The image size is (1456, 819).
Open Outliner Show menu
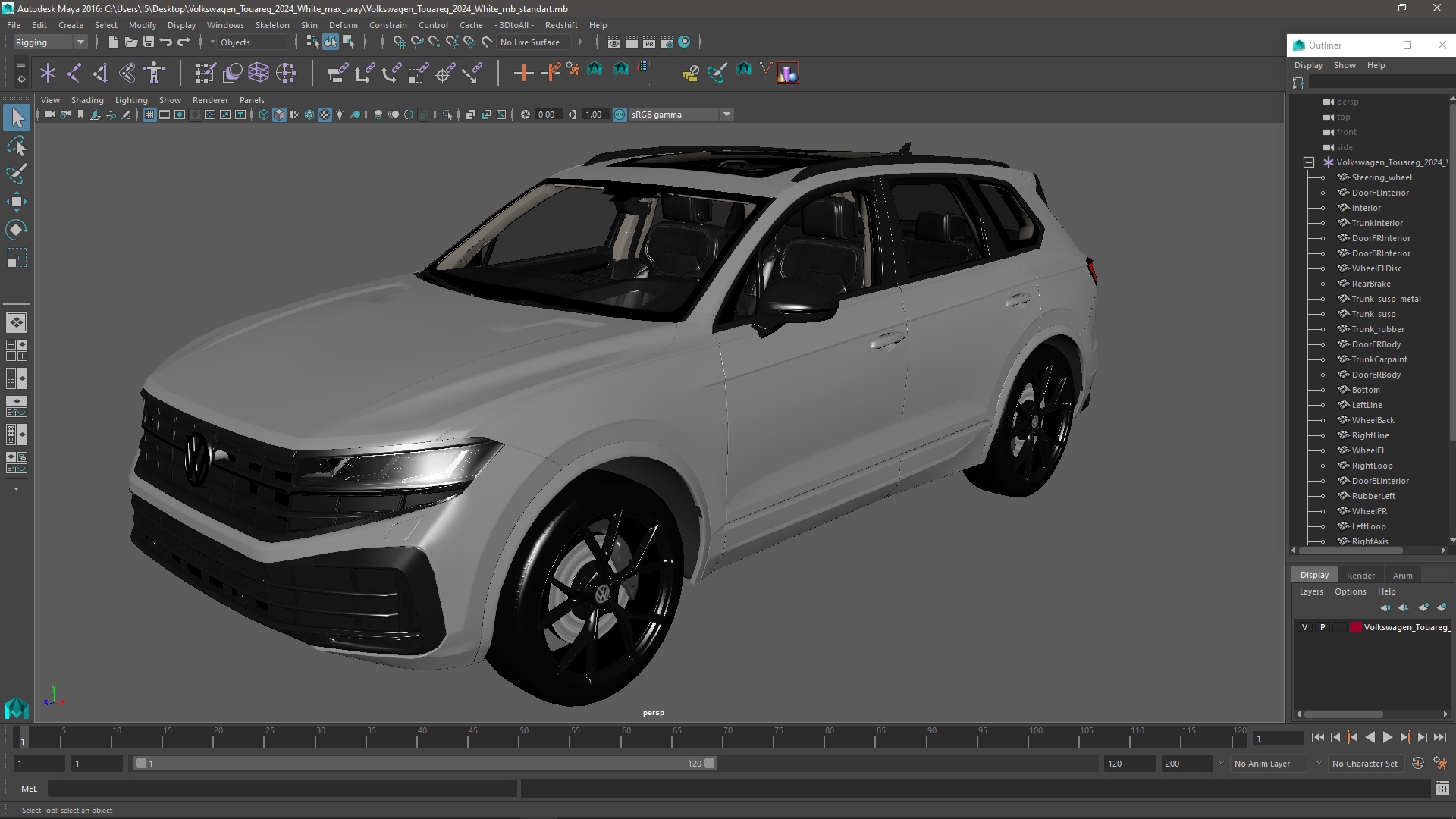[x=1345, y=65]
